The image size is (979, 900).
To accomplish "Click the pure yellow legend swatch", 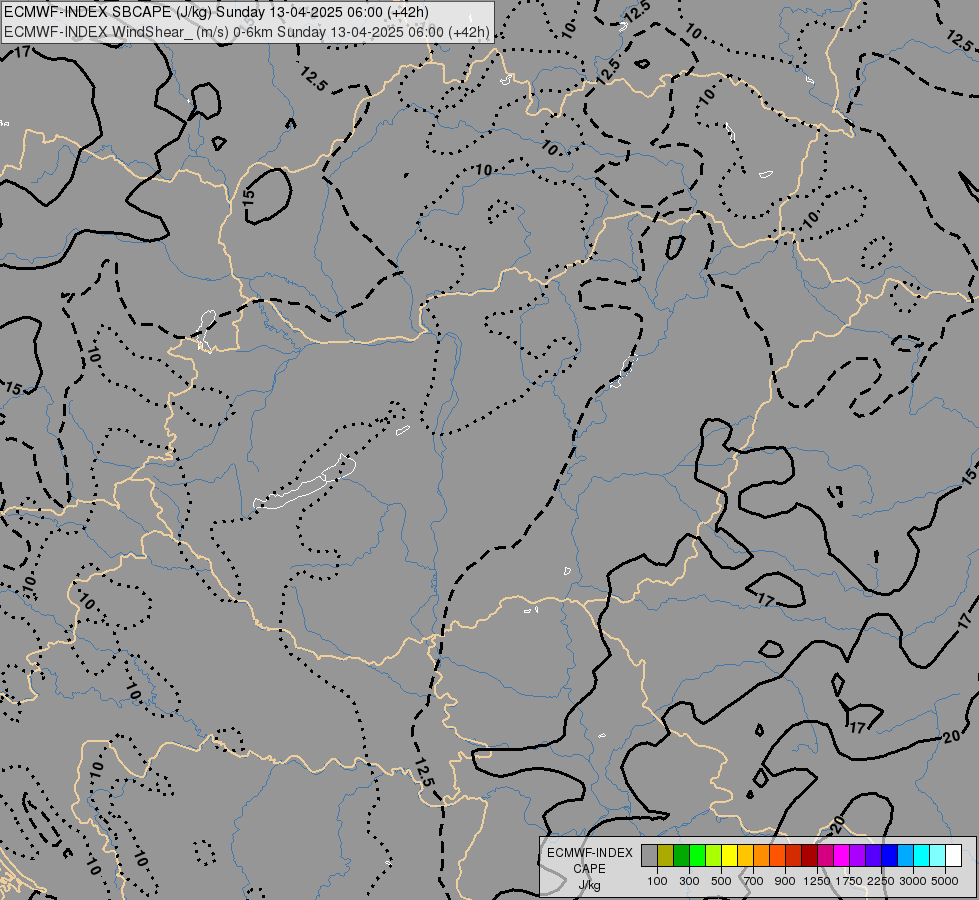I will [729, 856].
